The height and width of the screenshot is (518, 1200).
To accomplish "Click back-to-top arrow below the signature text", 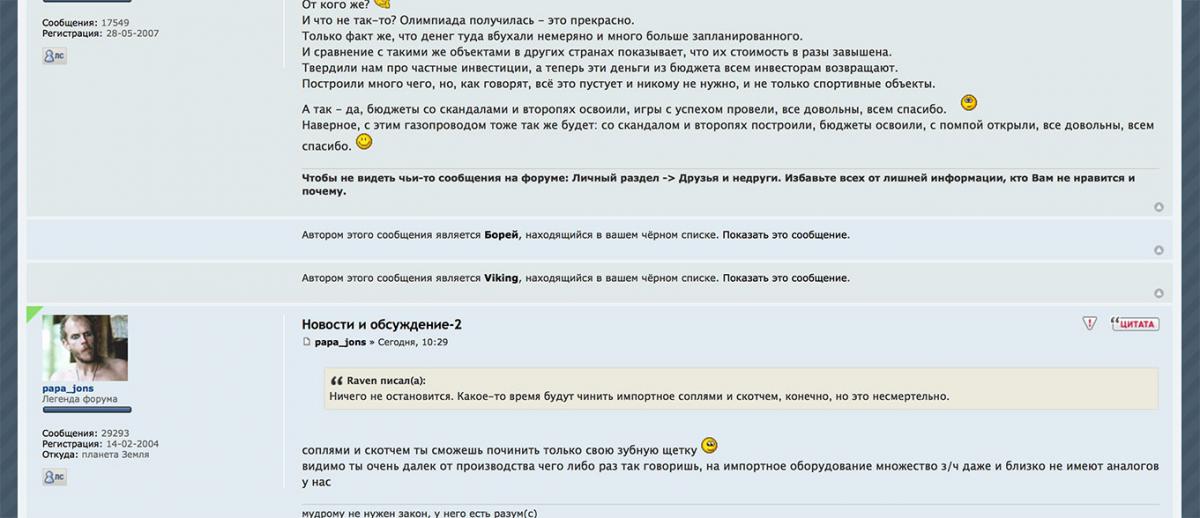I will coord(1159,207).
